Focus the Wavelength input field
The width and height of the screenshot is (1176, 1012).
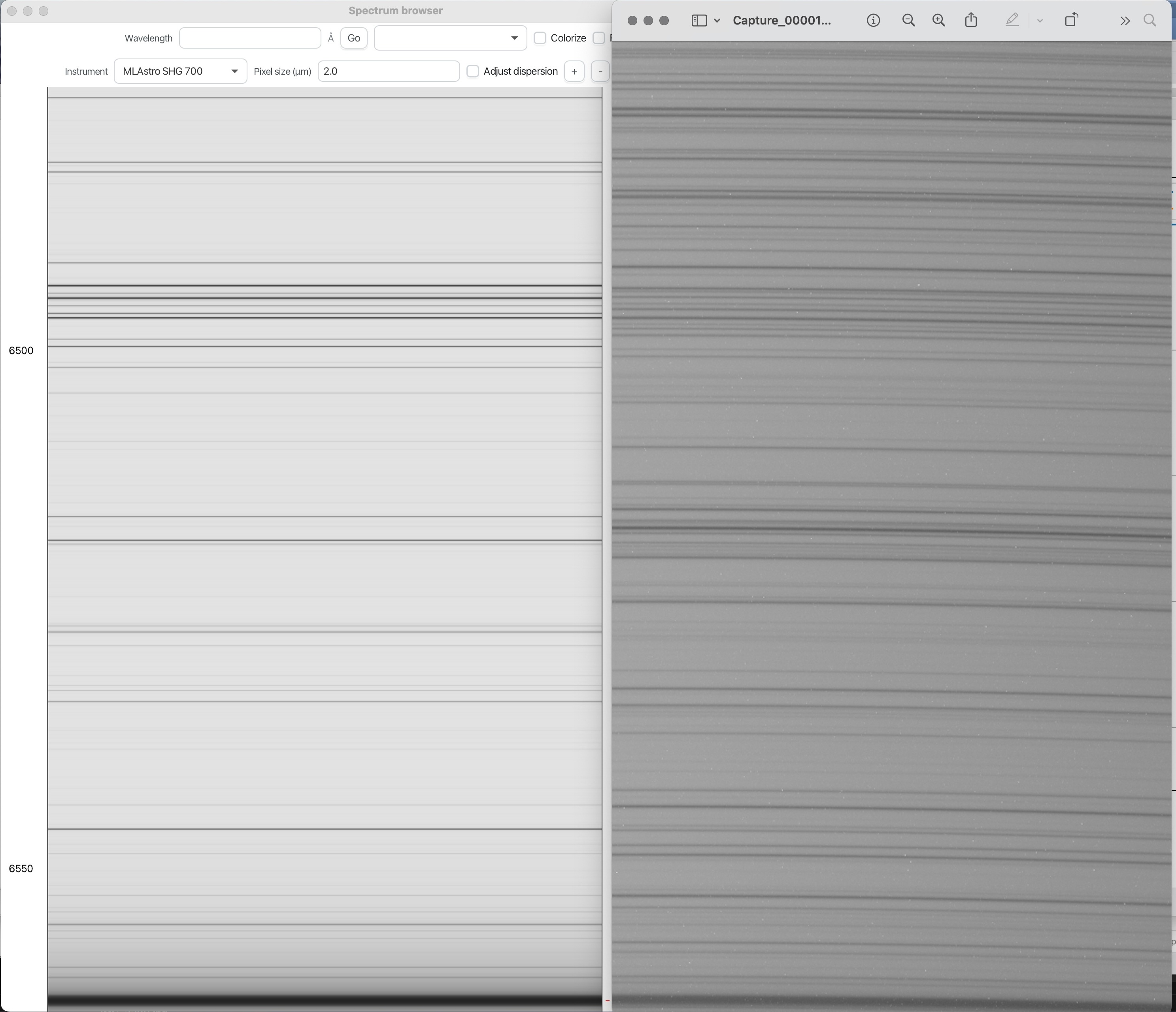[250, 38]
